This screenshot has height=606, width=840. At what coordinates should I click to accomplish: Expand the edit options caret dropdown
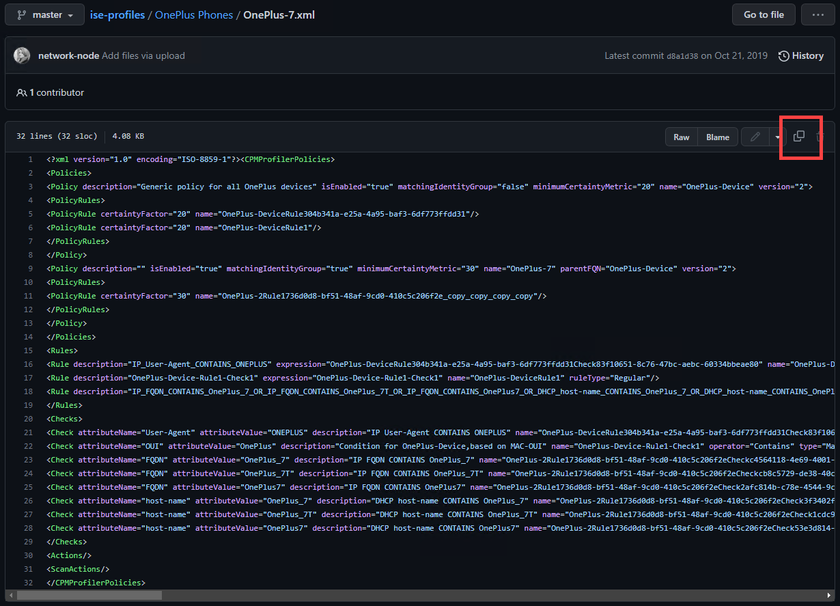[777, 137]
